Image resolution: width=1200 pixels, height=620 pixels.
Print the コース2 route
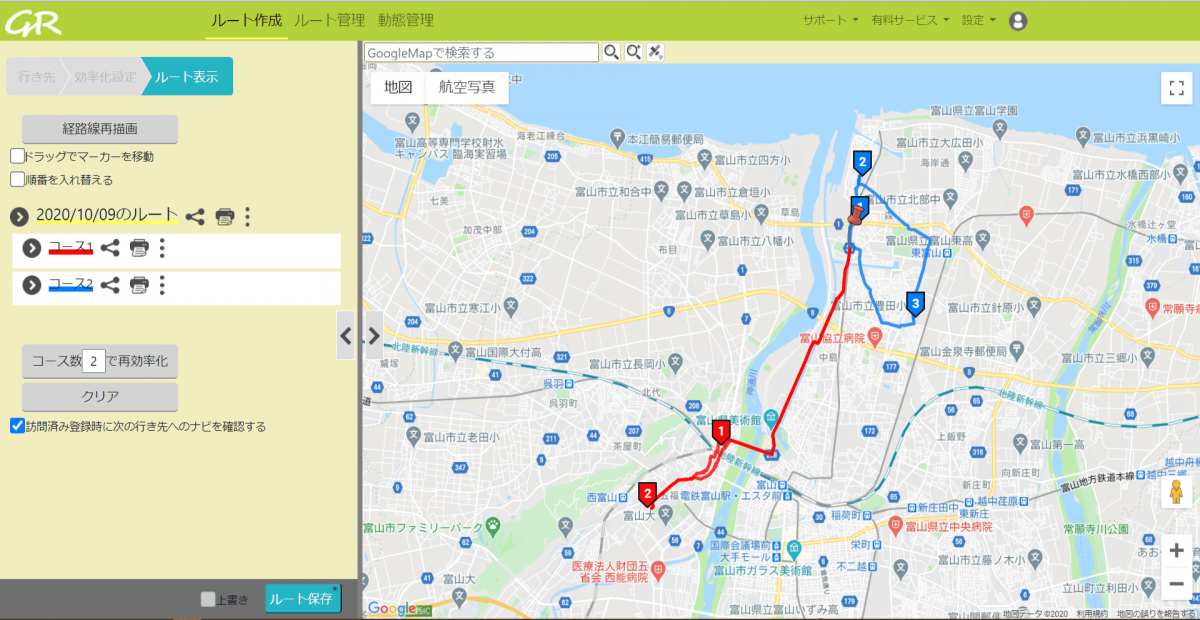point(139,285)
